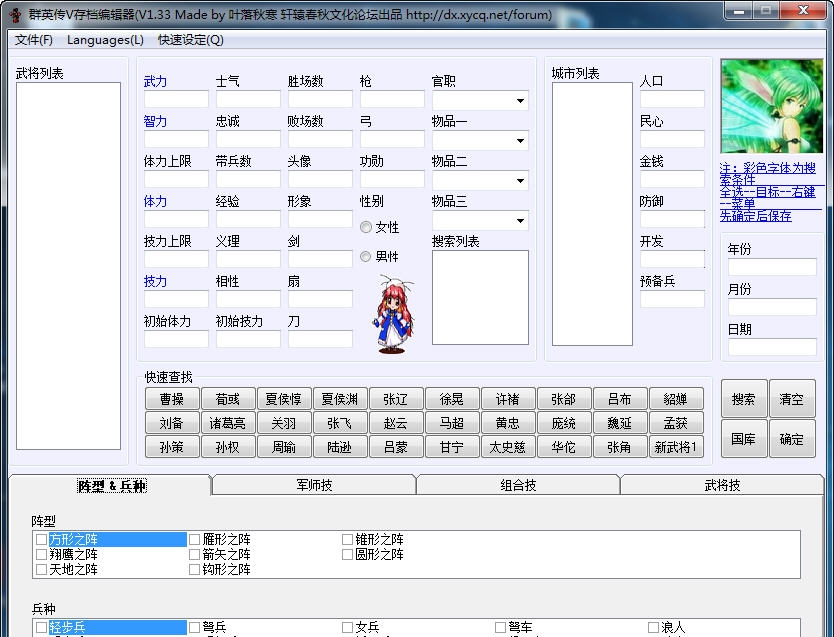Open the 国库 treasury panel
Screen dimensions: 834x637
pyautogui.click(x=744, y=438)
